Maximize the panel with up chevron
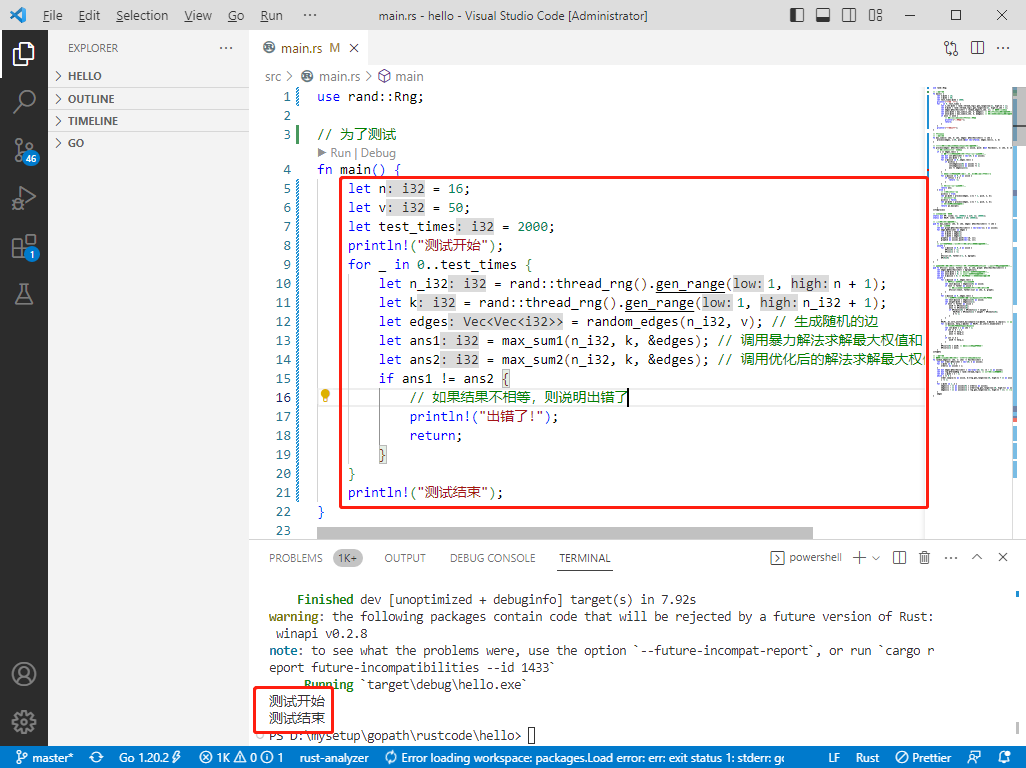 976,557
